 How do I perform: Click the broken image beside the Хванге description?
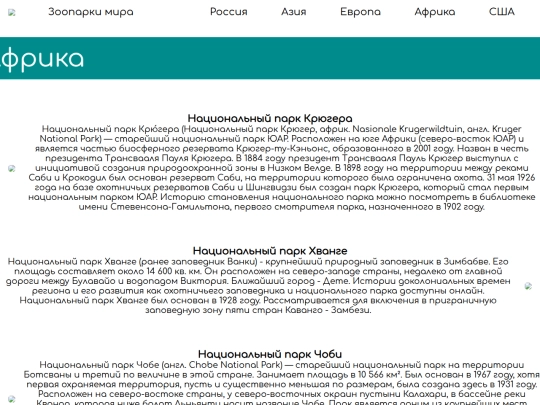(528, 286)
